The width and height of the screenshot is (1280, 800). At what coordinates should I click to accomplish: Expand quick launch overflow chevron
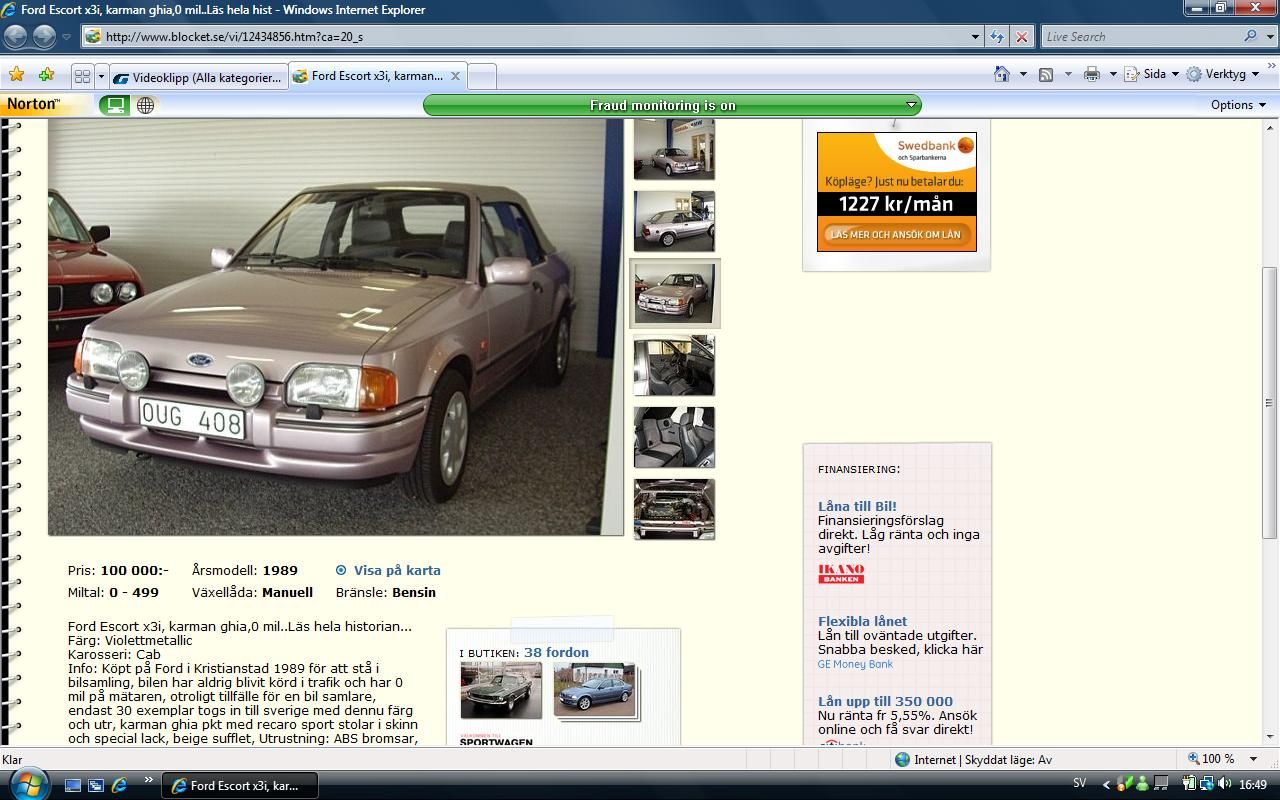[x=149, y=781]
